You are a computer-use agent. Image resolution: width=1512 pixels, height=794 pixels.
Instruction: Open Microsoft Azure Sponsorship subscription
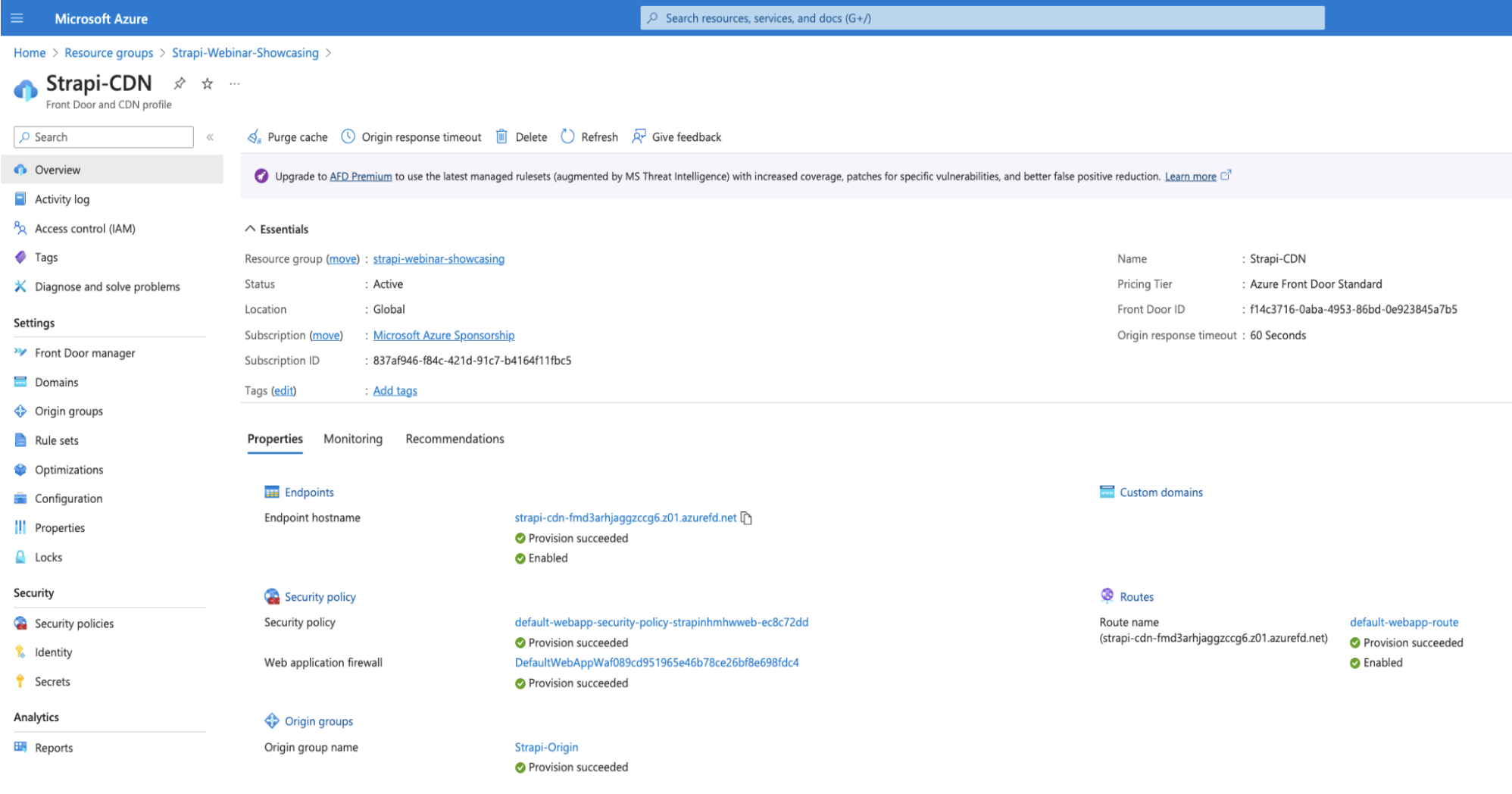coord(444,336)
